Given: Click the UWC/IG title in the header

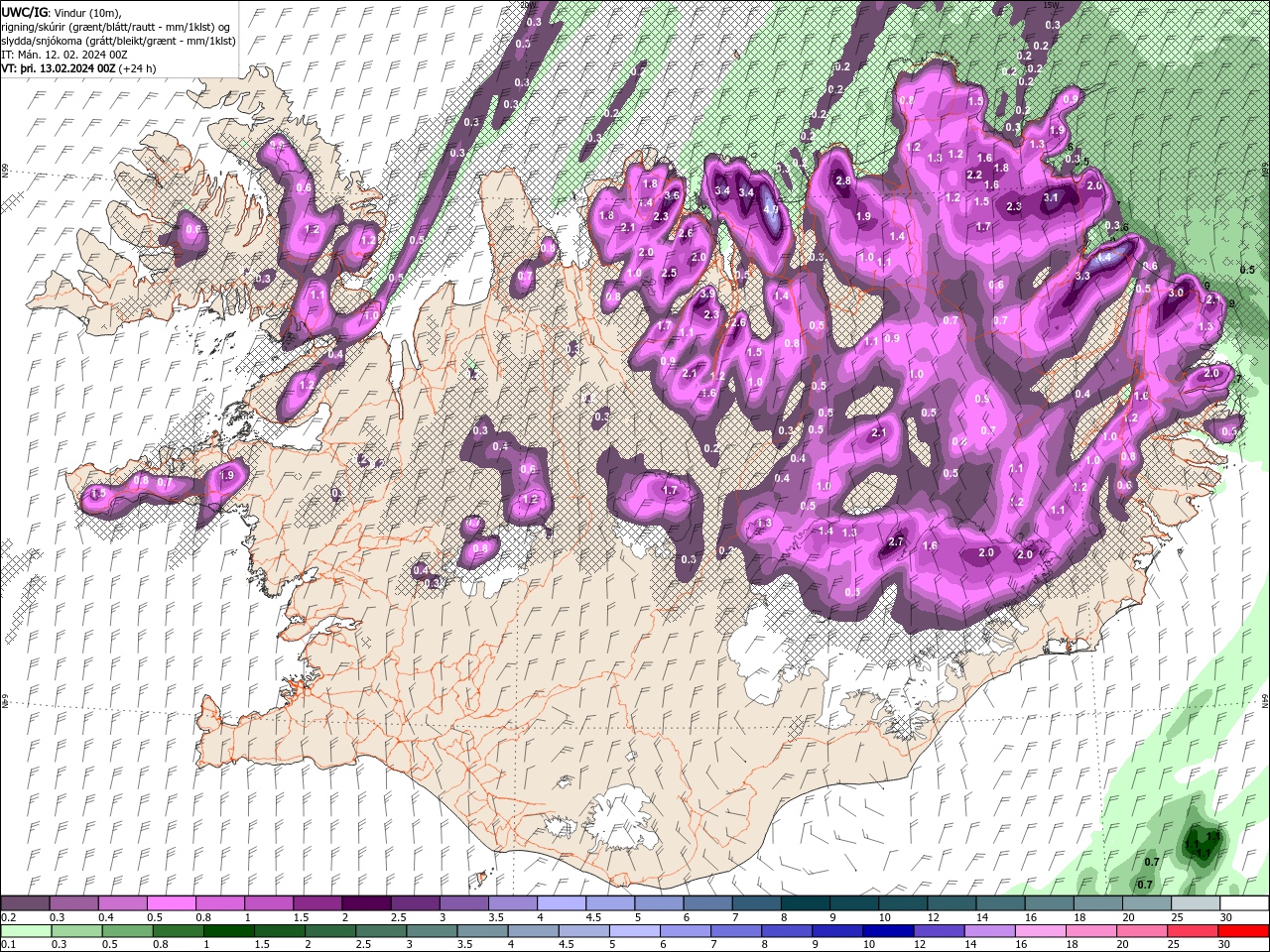Looking at the screenshot, I should [25, 12].
